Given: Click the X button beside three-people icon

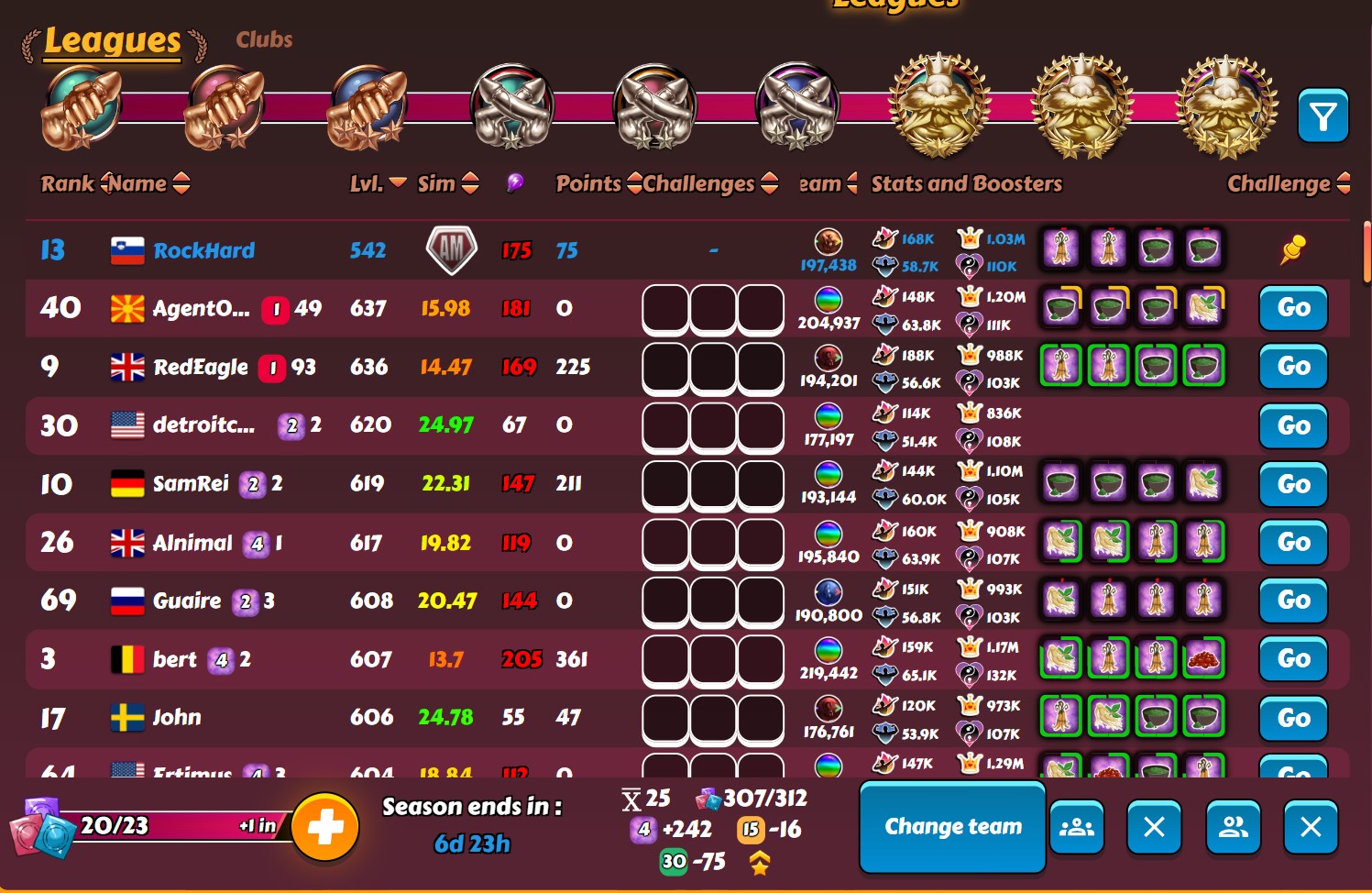Looking at the screenshot, I should pos(1154,827).
